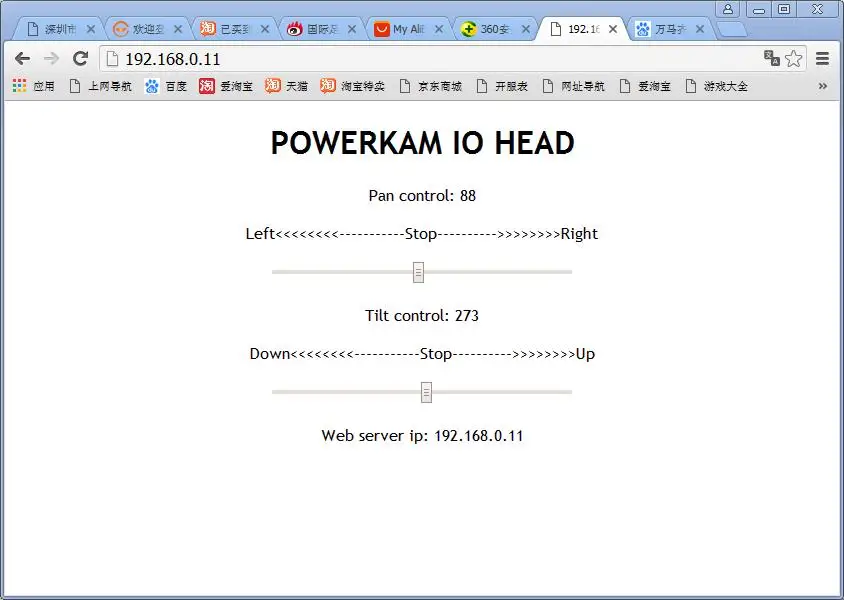The width and height of the screenshot is (844, 600).
Task: Open the 上网导航 bookmark
Action: pyautogui.click(x=101, y=86)
